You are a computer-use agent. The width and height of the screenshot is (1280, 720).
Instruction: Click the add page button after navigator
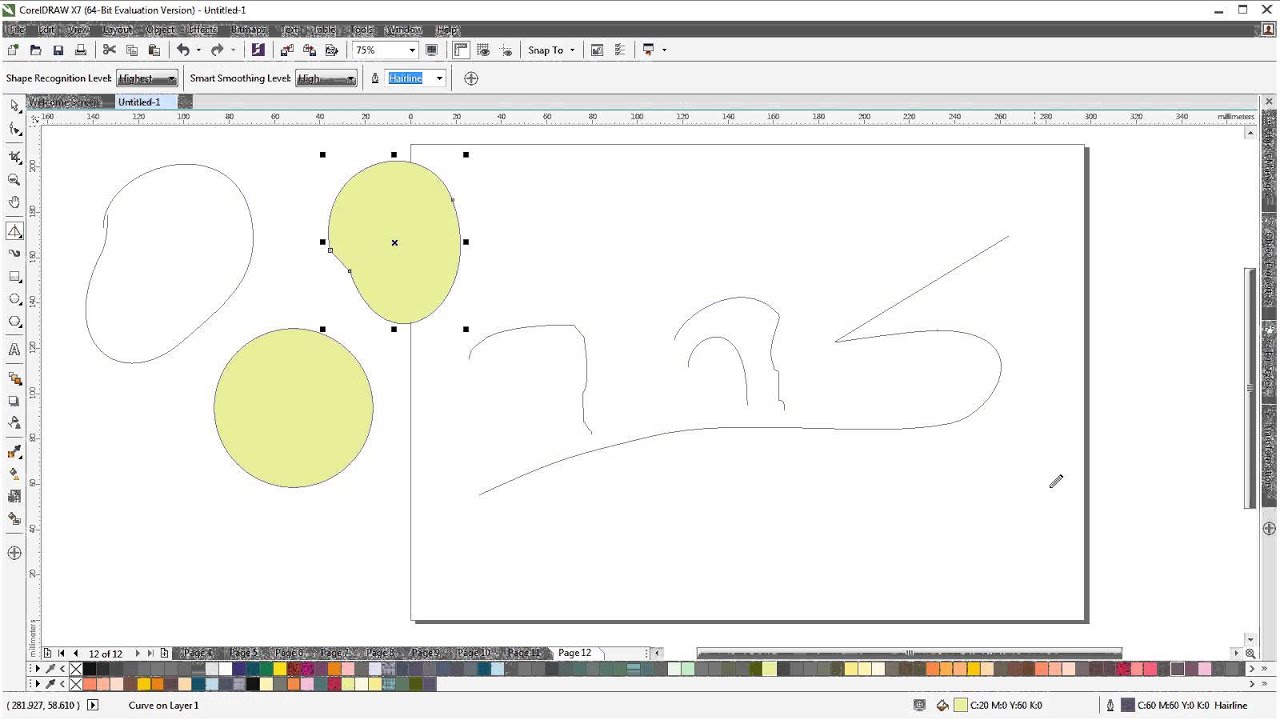[x=164, y=653]
